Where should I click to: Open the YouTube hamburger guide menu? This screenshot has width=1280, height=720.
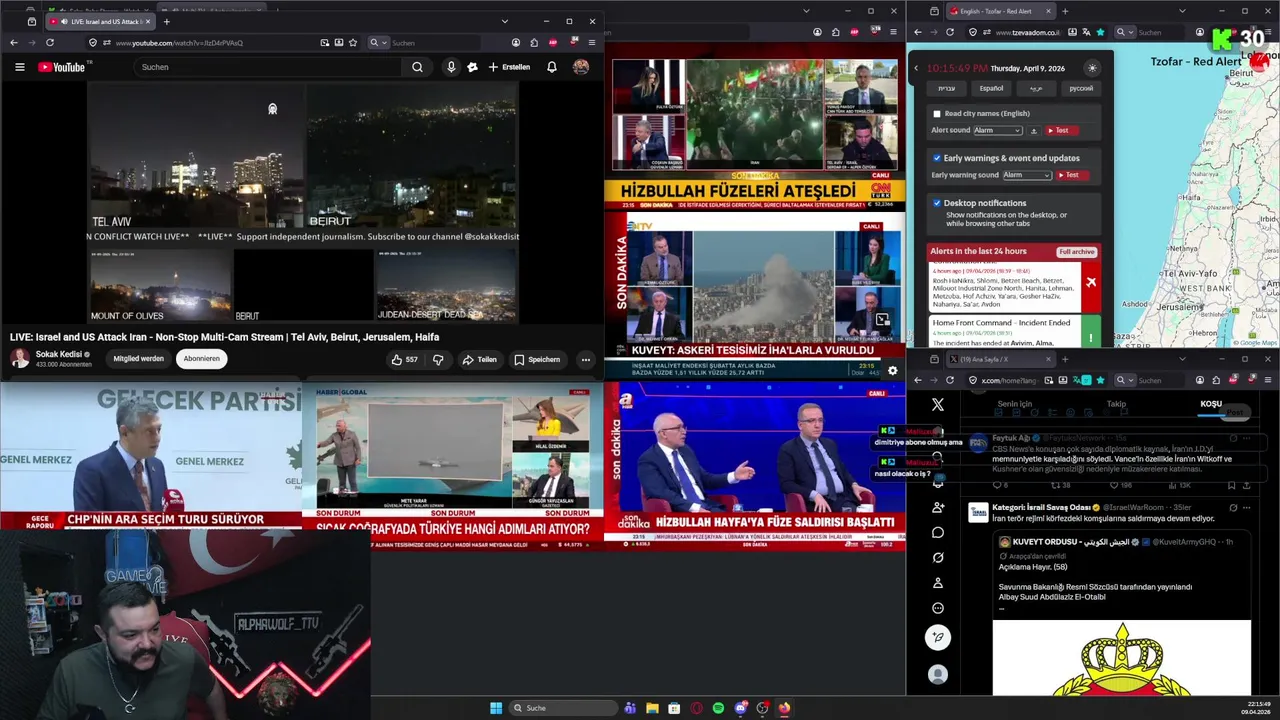point(19,67)
